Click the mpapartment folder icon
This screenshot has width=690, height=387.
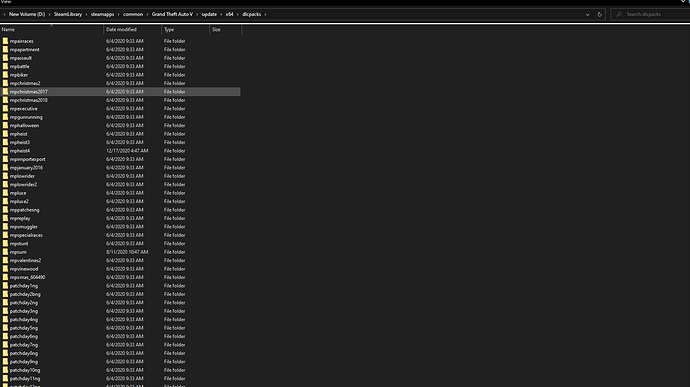pos(5,49)
